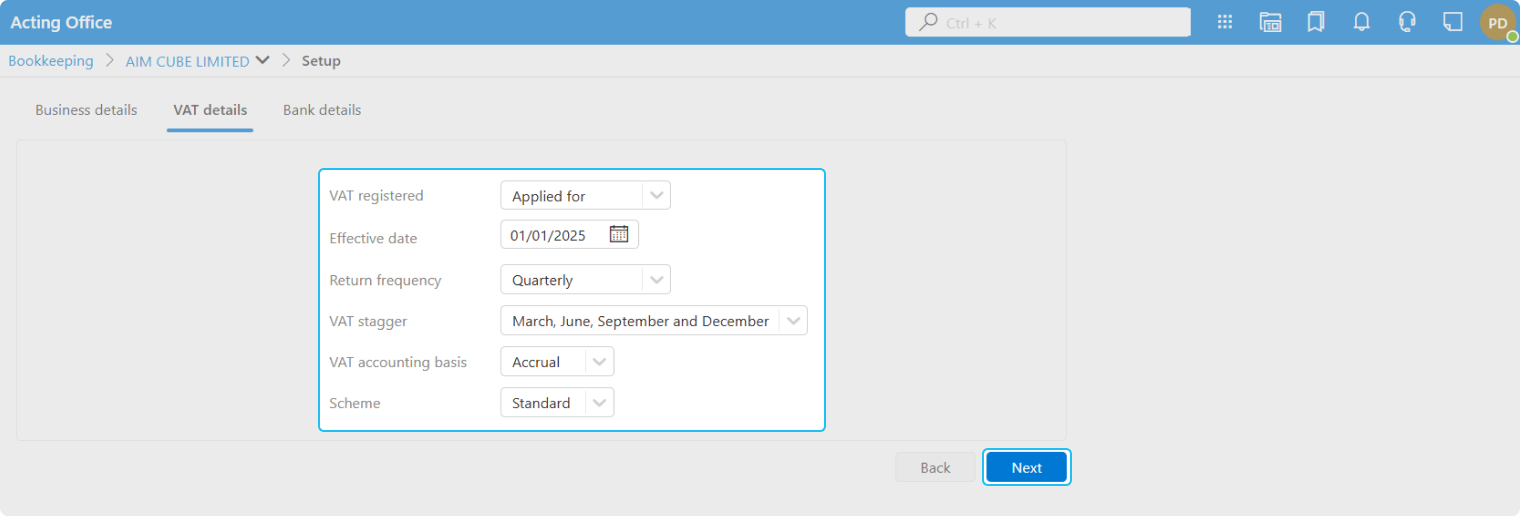
Task: Expand the Scheme dropdown
Action: (599, 403)
